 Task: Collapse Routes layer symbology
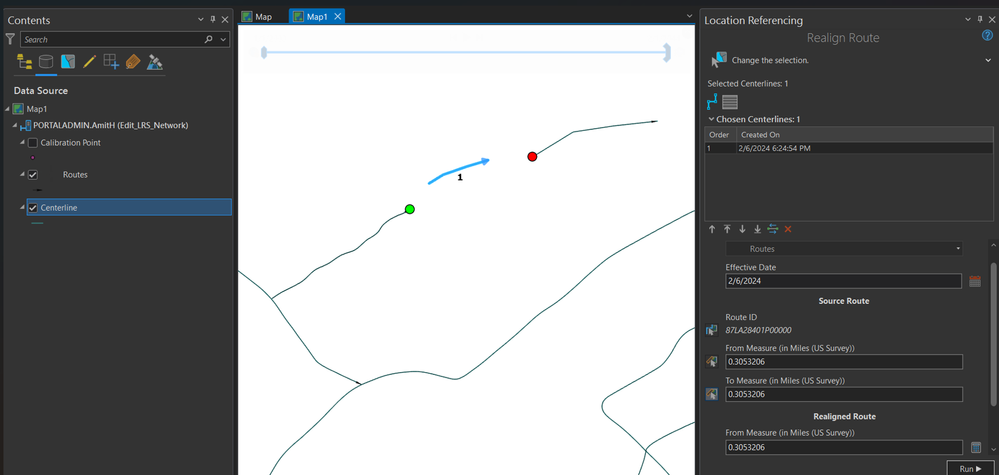point(22,174)
